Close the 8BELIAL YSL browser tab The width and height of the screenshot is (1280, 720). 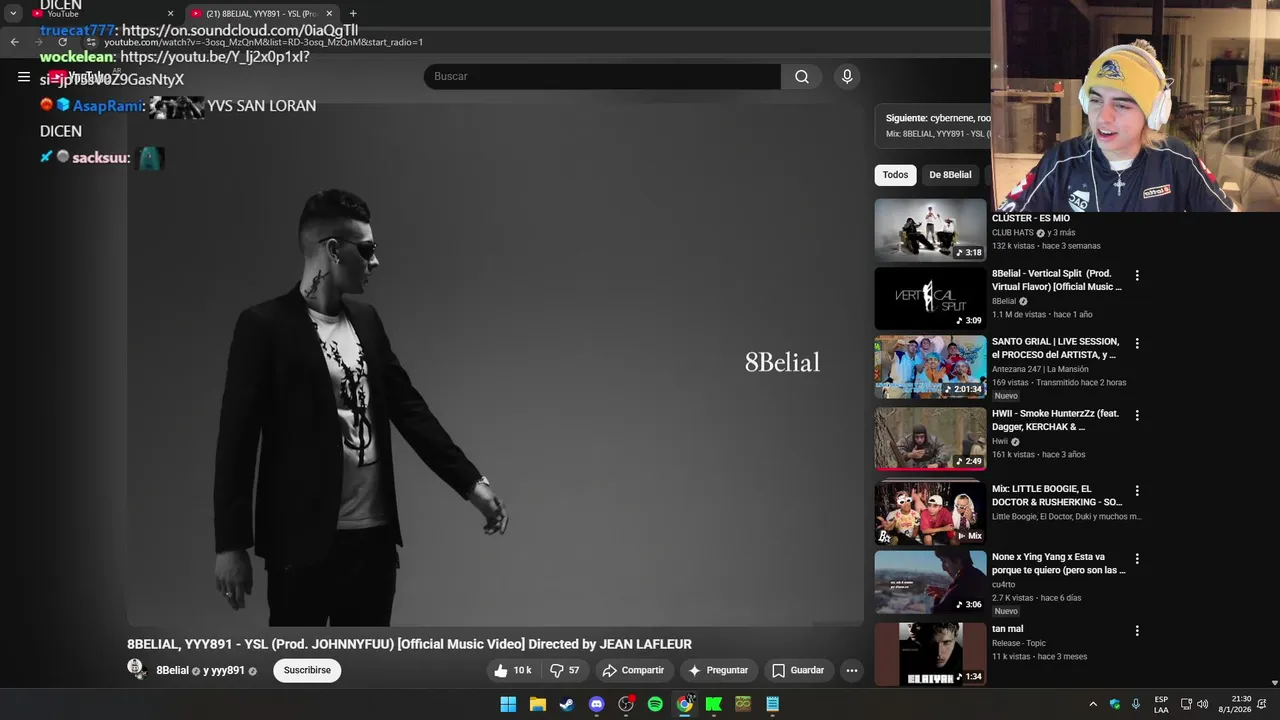point(329,14)
